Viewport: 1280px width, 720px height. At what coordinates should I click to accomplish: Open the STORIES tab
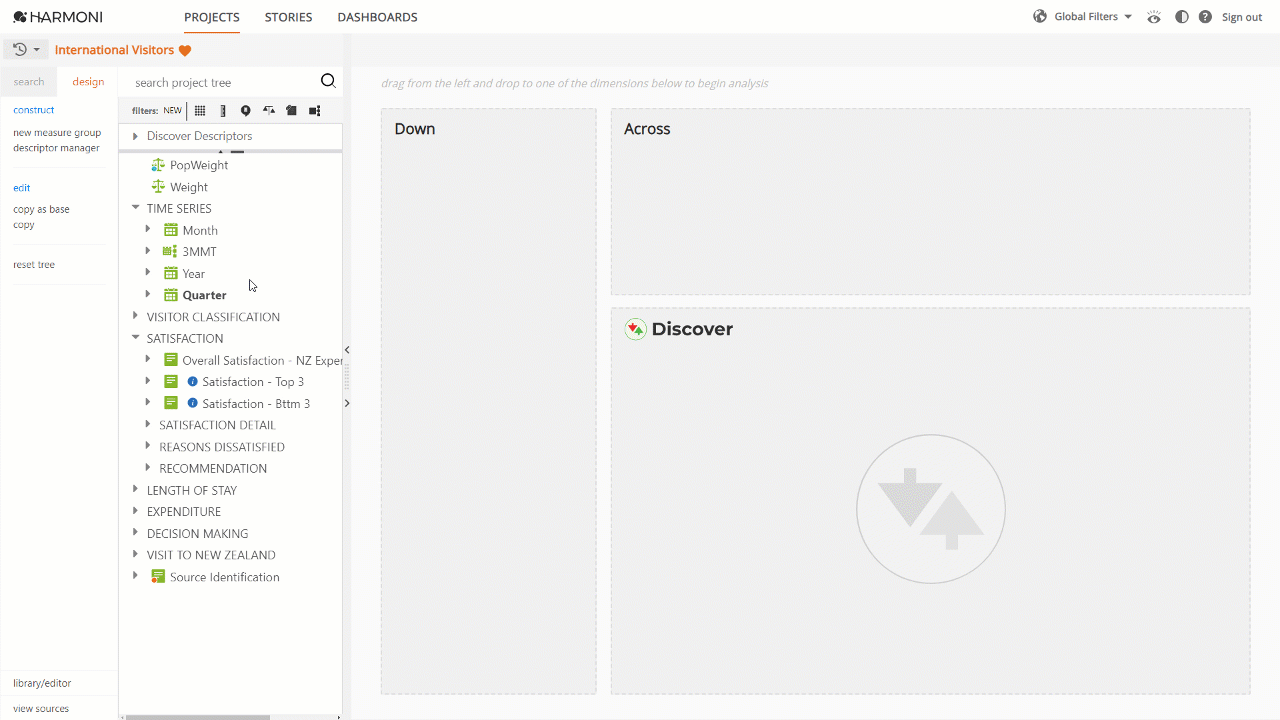288,17
